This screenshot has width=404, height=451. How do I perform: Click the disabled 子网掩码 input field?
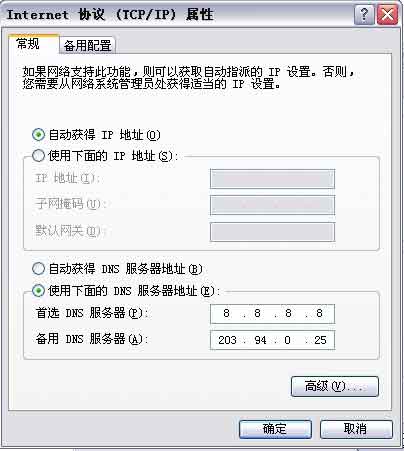(272, 205)
